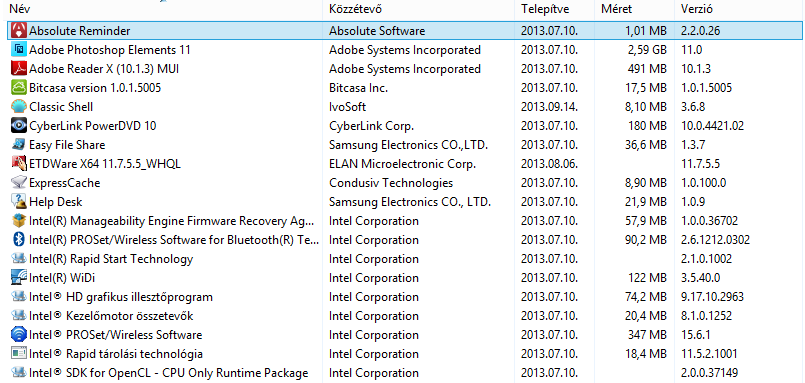Select the Easy File Share entry
This screenshot has width=805, height=383.
click(67, 145)
